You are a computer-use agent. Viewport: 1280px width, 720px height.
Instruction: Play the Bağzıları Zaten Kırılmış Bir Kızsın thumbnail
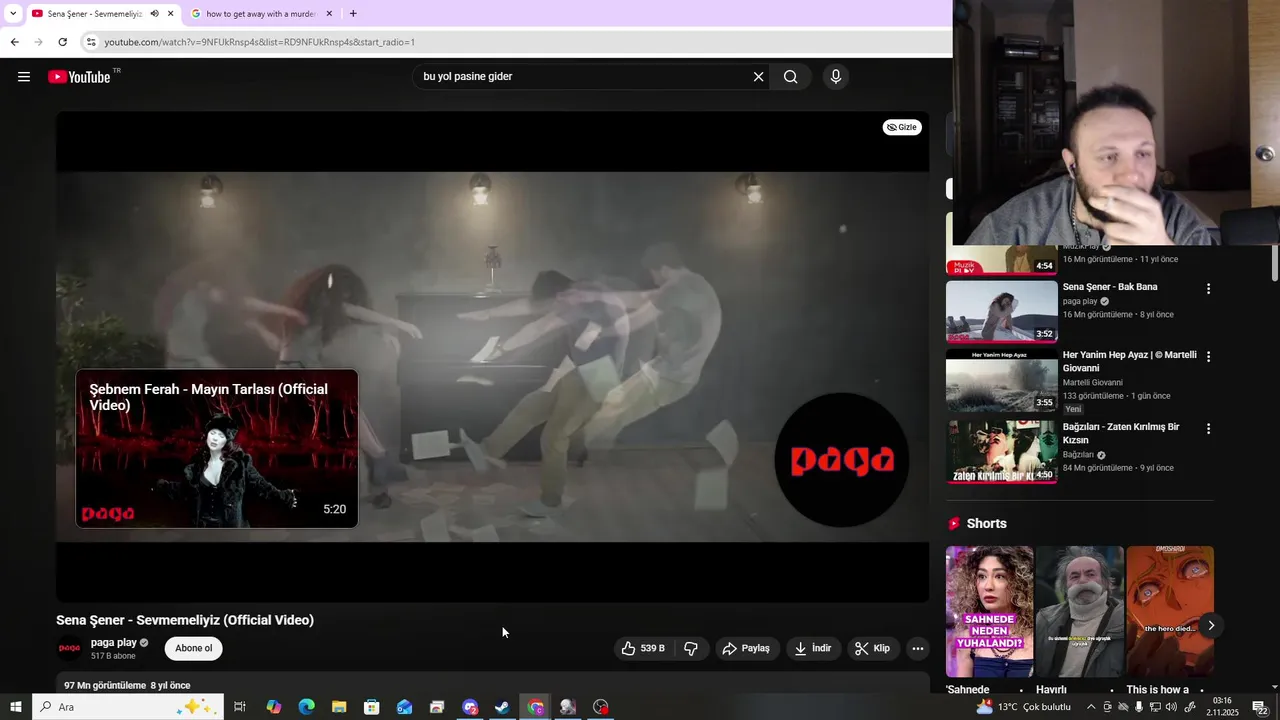(1001, 452)
